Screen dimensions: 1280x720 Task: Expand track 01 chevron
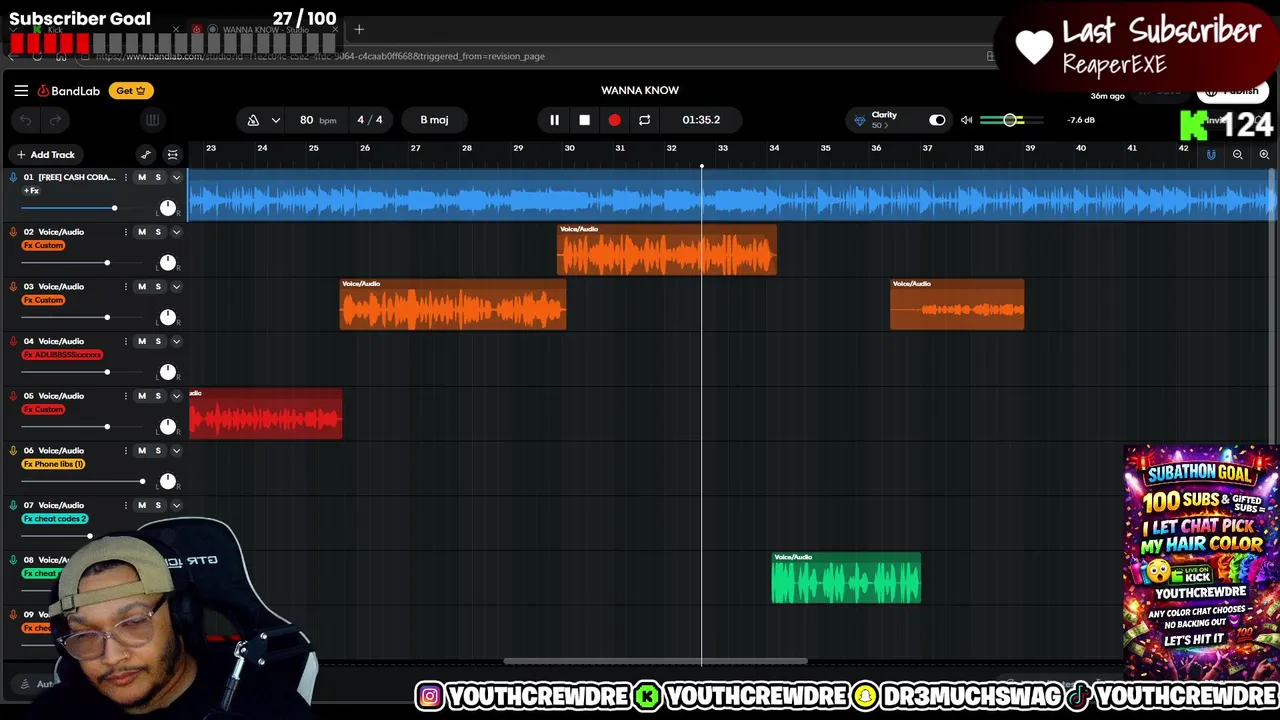(x=176, y=177)
